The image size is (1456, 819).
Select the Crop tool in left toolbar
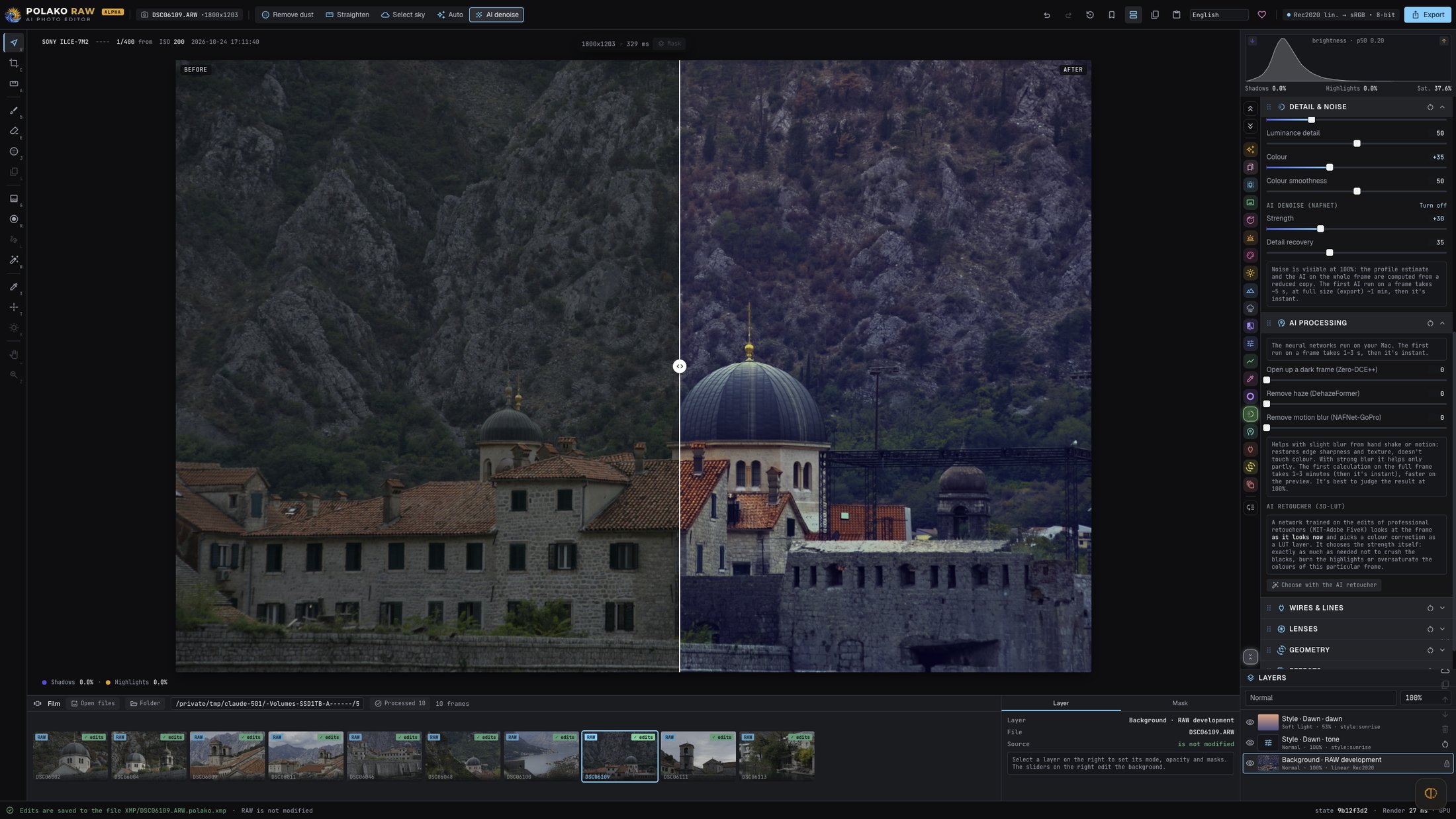13,64
